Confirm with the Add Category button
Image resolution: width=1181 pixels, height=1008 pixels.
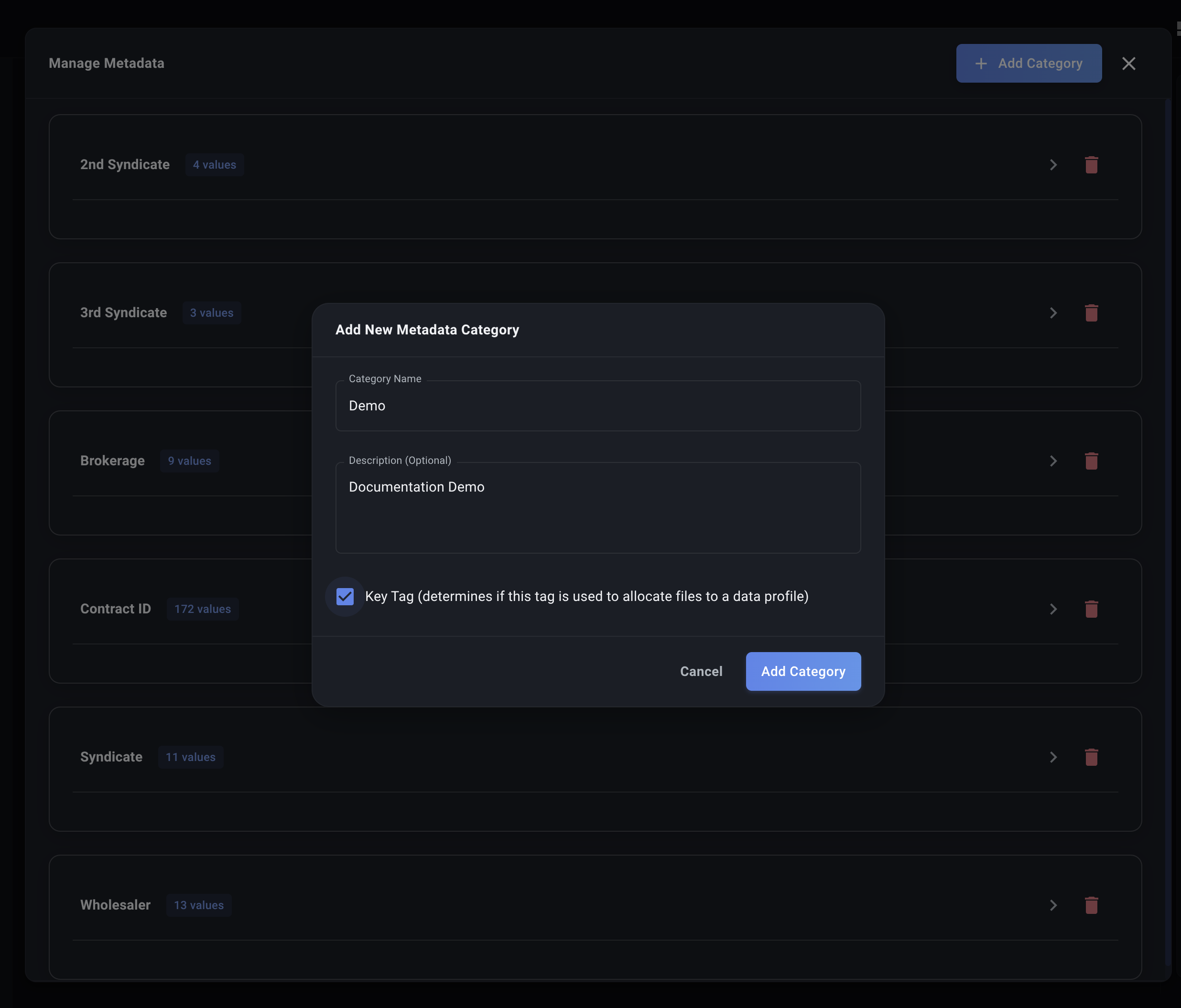tap(803, 671)
